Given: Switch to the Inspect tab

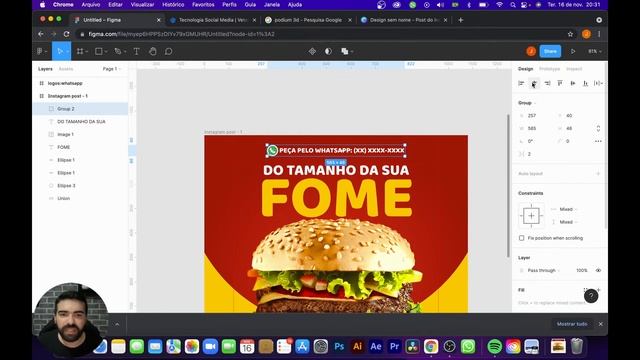Looking at the screenshot, I should [574, 69].
